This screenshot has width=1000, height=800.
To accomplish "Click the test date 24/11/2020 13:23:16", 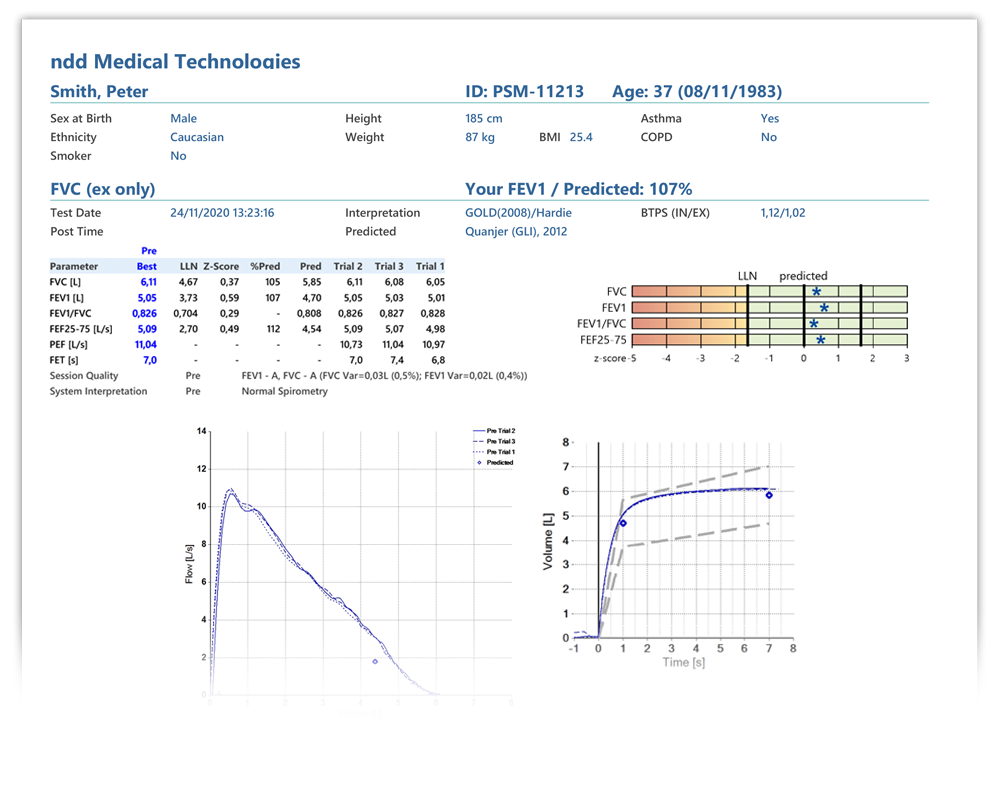I will [x=222, y=213].
